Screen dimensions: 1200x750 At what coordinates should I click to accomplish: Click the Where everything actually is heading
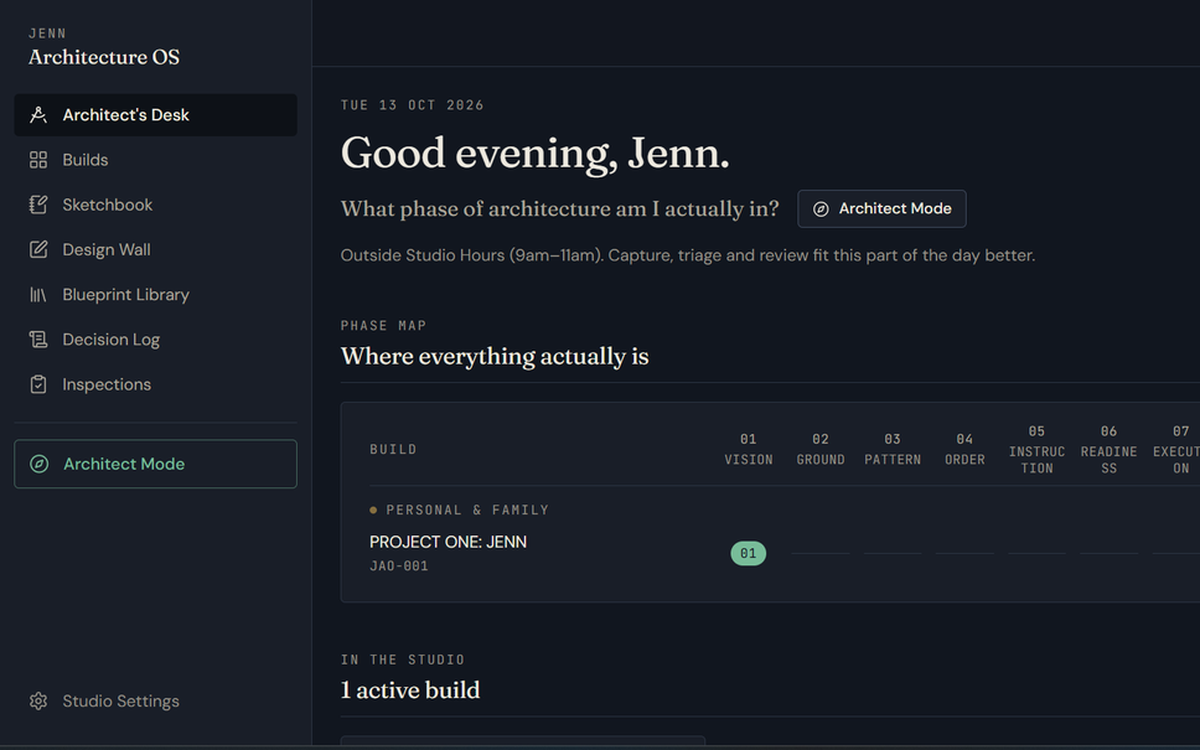click(x=495, y=356)
